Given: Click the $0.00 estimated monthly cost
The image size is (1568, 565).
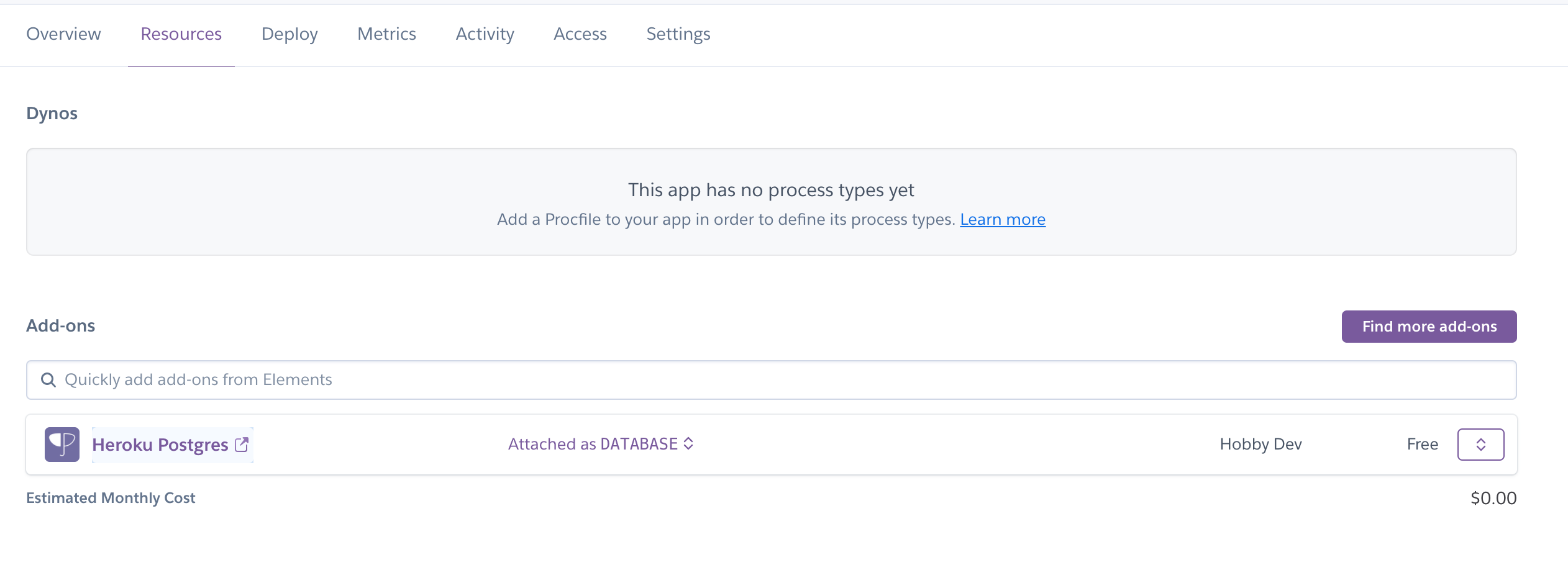Looking at the screenshot, I should point(1493,498).
